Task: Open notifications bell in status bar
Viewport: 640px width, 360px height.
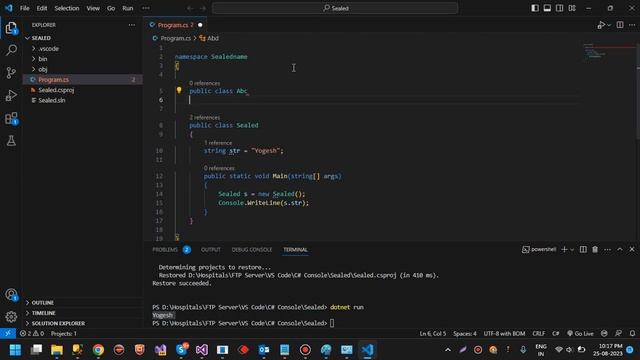Action: 632,333
